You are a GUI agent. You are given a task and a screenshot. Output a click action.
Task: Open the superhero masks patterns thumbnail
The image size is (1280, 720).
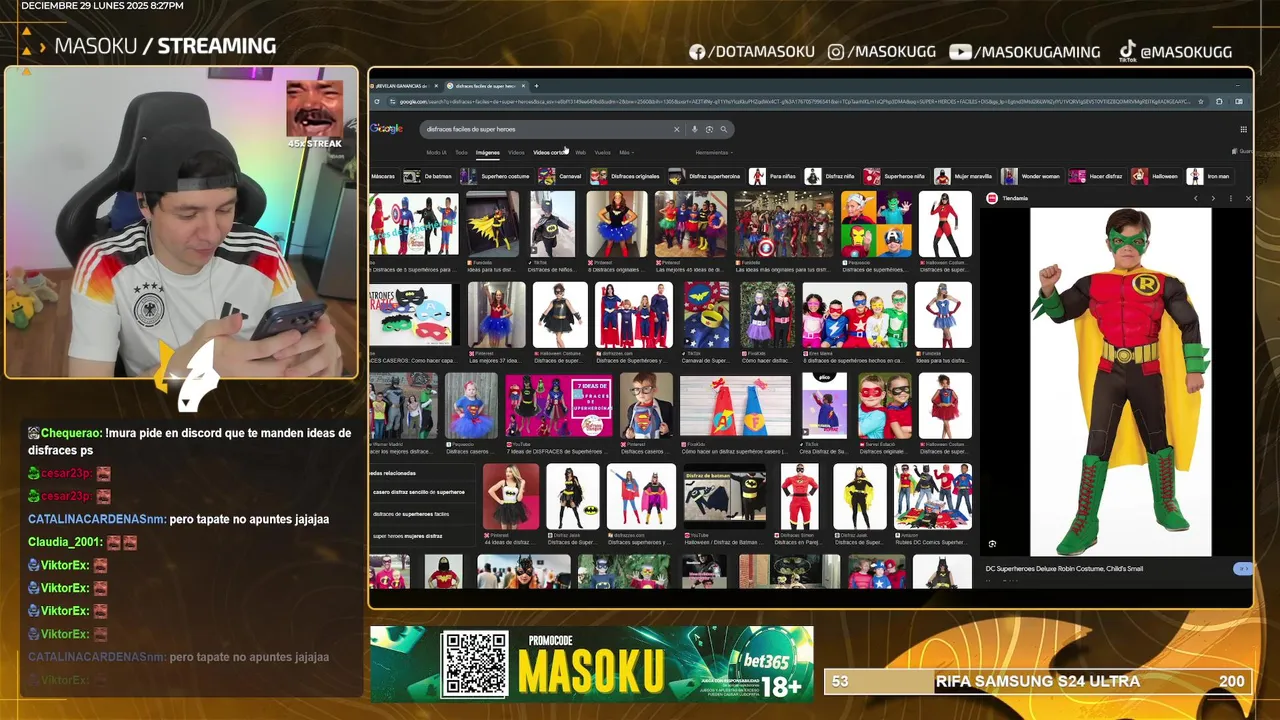(410, 315)
